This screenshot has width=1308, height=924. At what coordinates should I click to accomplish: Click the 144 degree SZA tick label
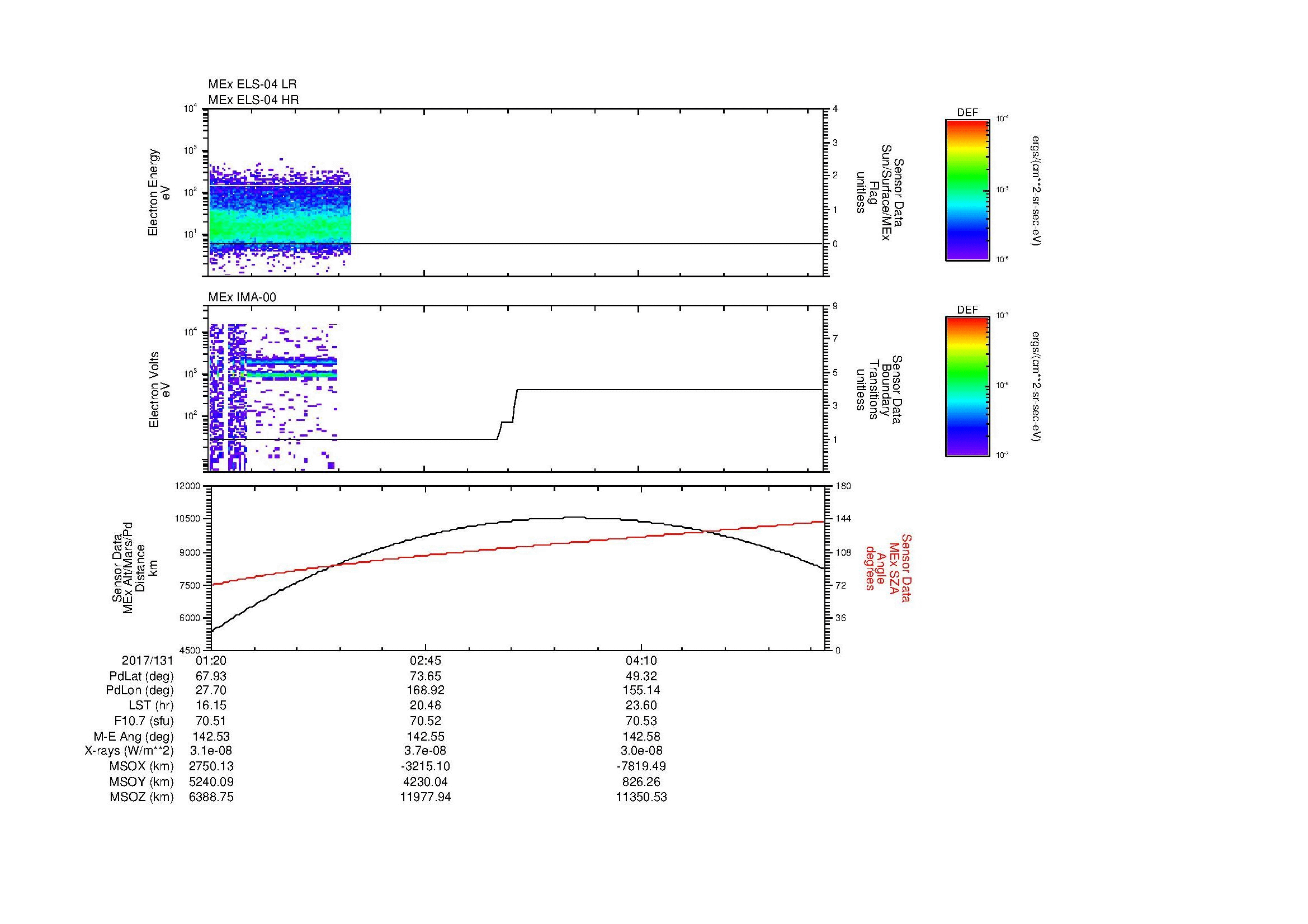coord(843,519)
